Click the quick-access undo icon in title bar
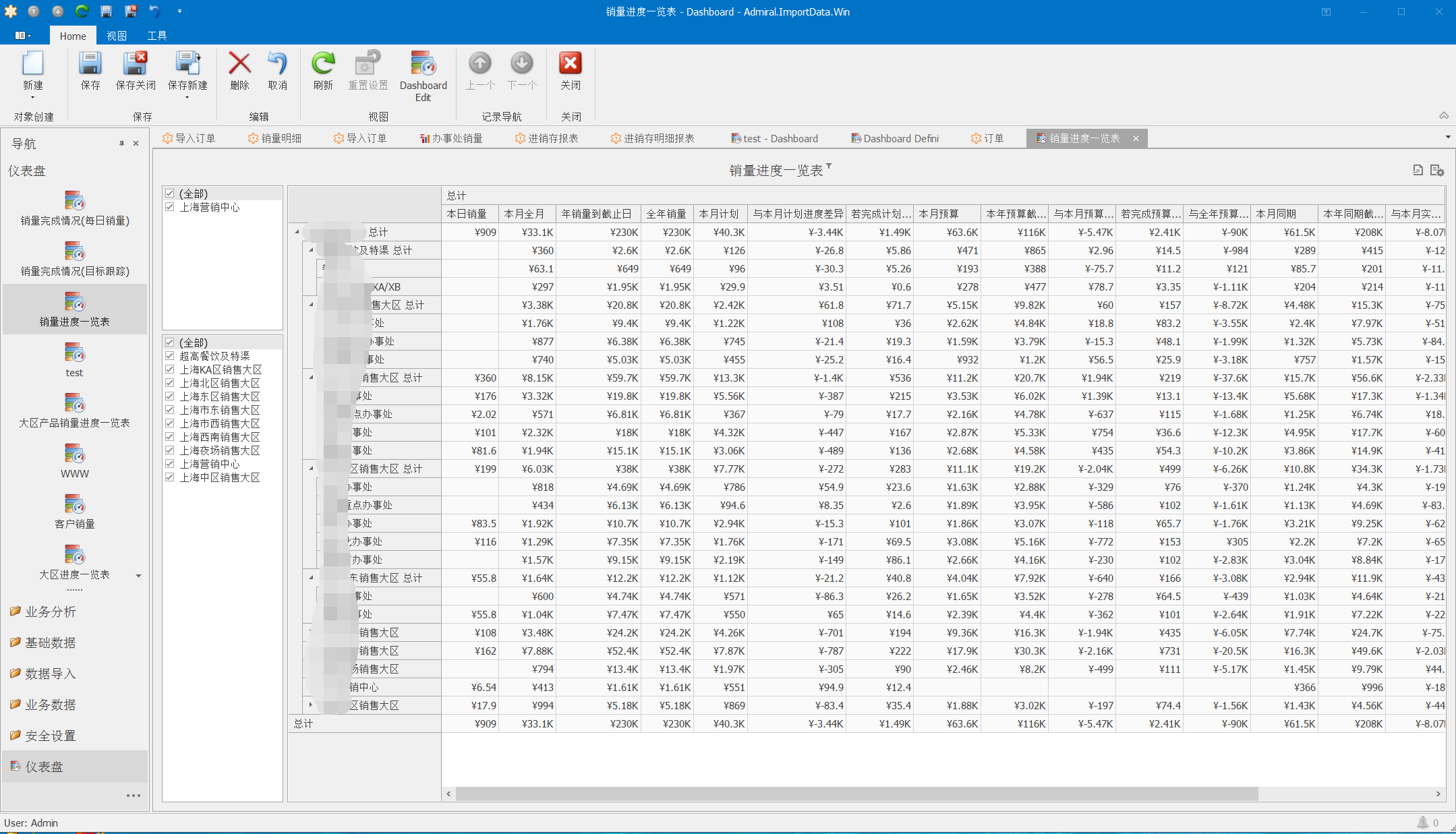The image size is (1456, 834). click(154, 11)
